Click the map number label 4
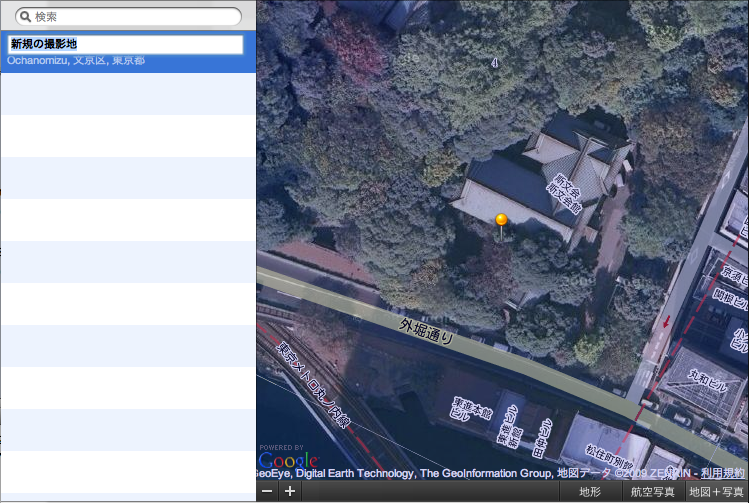 494,63
